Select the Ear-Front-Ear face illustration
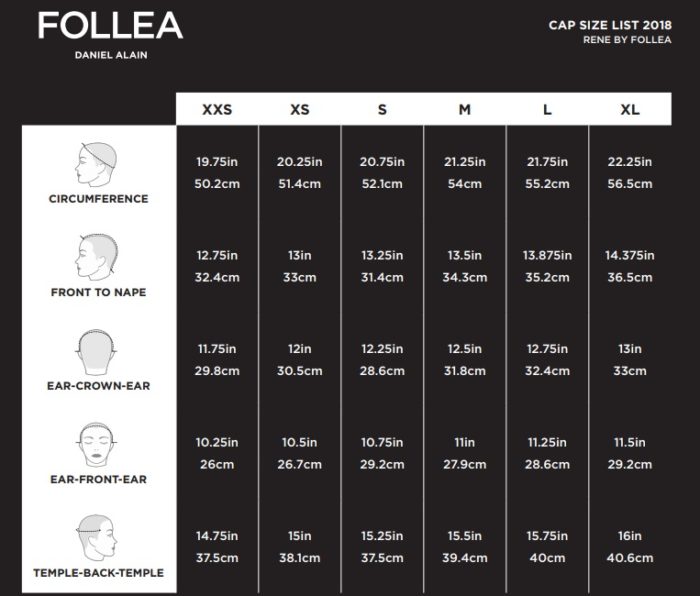Screen dimensions: 700x596 pyautogui.click(x=96, y=445)
